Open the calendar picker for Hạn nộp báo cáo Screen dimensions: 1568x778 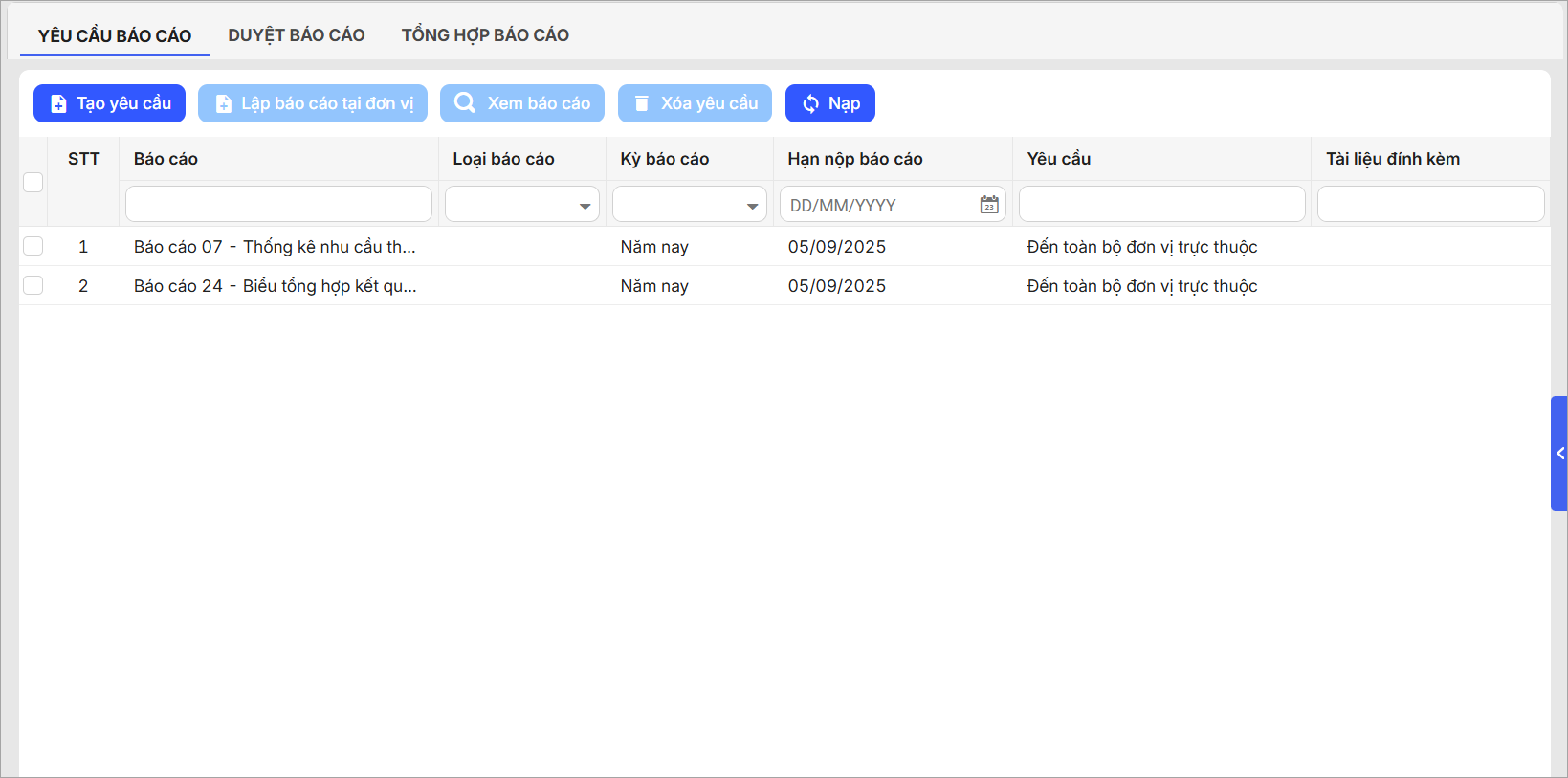(989, 205)
